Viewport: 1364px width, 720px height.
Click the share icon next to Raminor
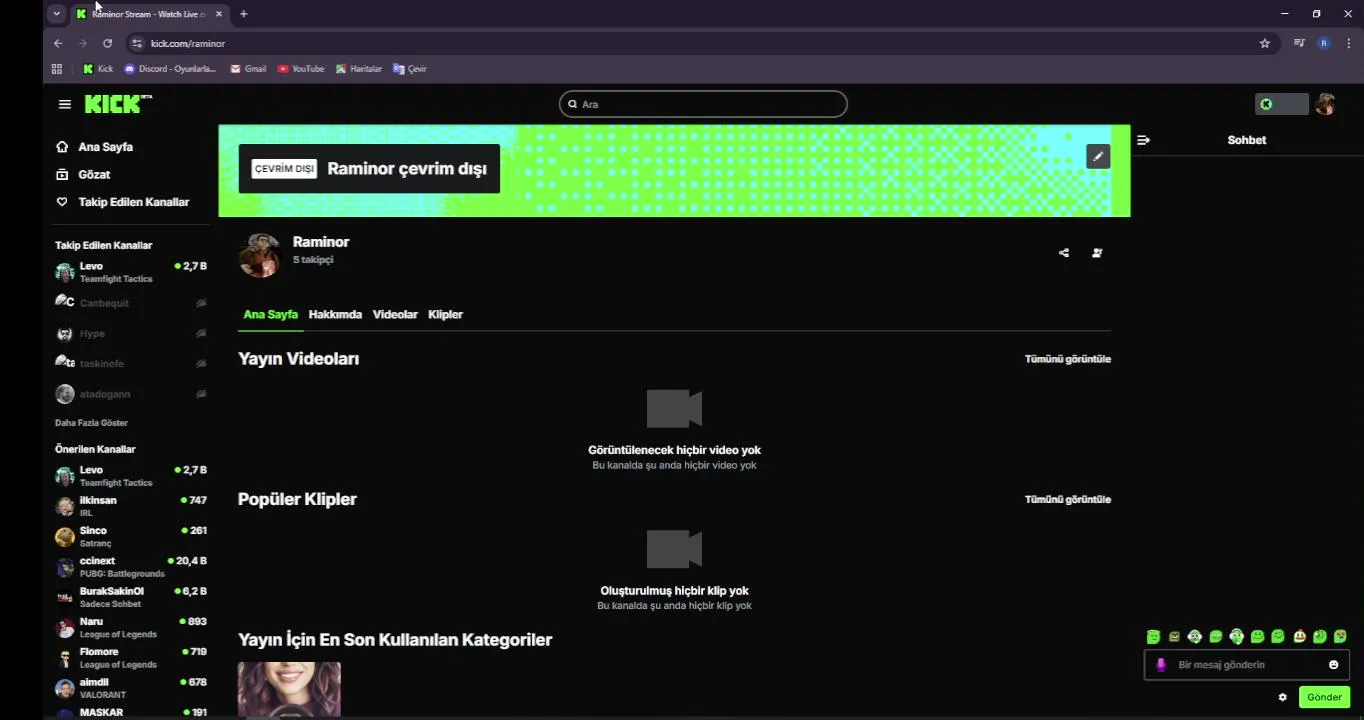1064,253
